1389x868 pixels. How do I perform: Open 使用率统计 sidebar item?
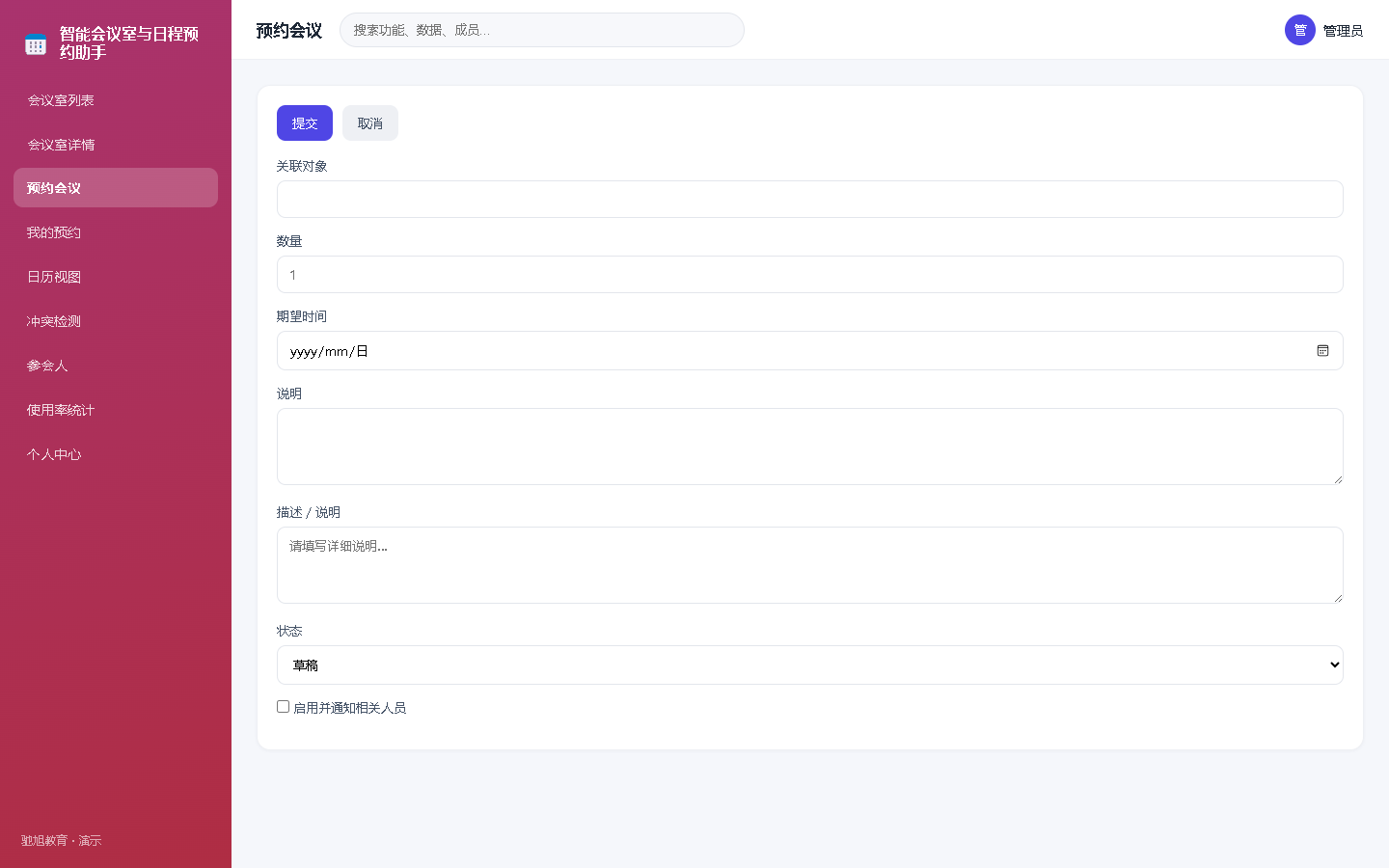pos(116,410)
